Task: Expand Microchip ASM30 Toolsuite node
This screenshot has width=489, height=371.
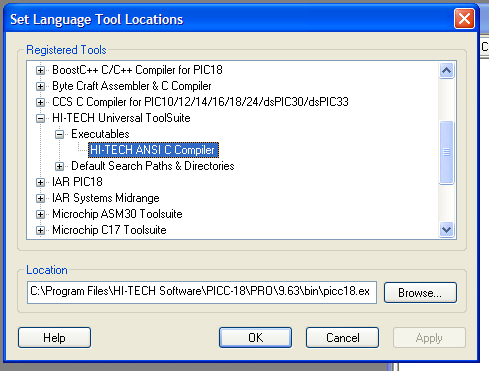Action: 40,214
